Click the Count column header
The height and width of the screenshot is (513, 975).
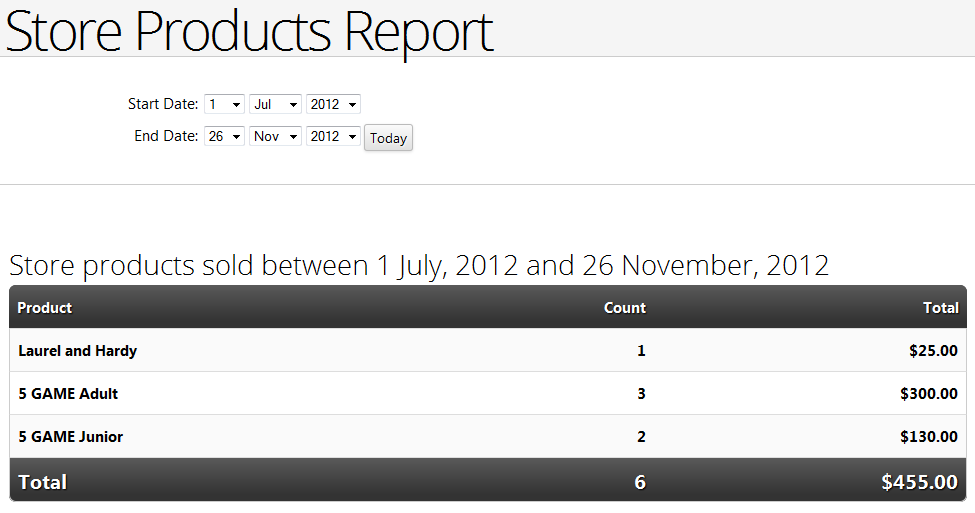coord(625,308)
